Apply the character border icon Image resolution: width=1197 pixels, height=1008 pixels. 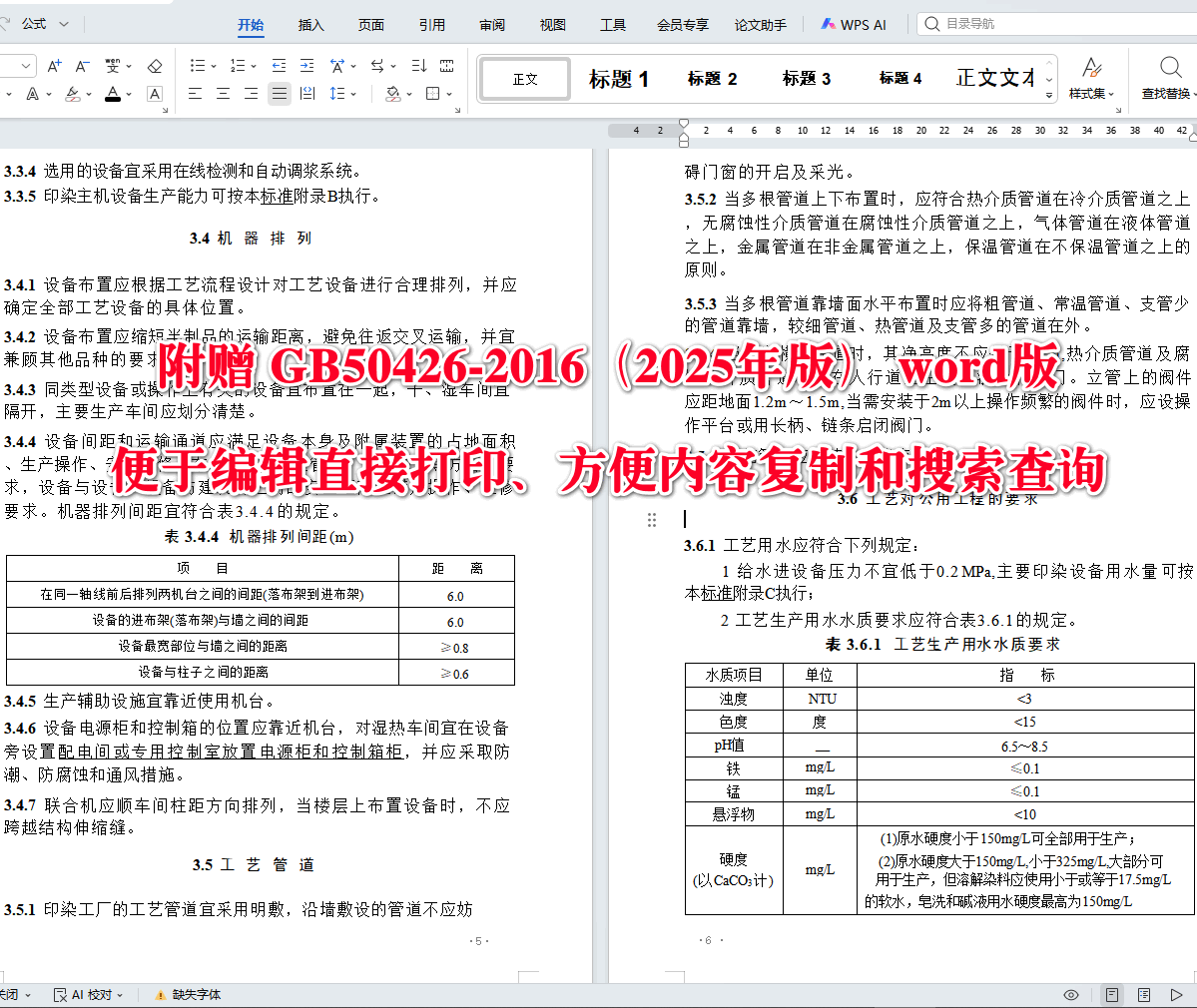point(155,94)
